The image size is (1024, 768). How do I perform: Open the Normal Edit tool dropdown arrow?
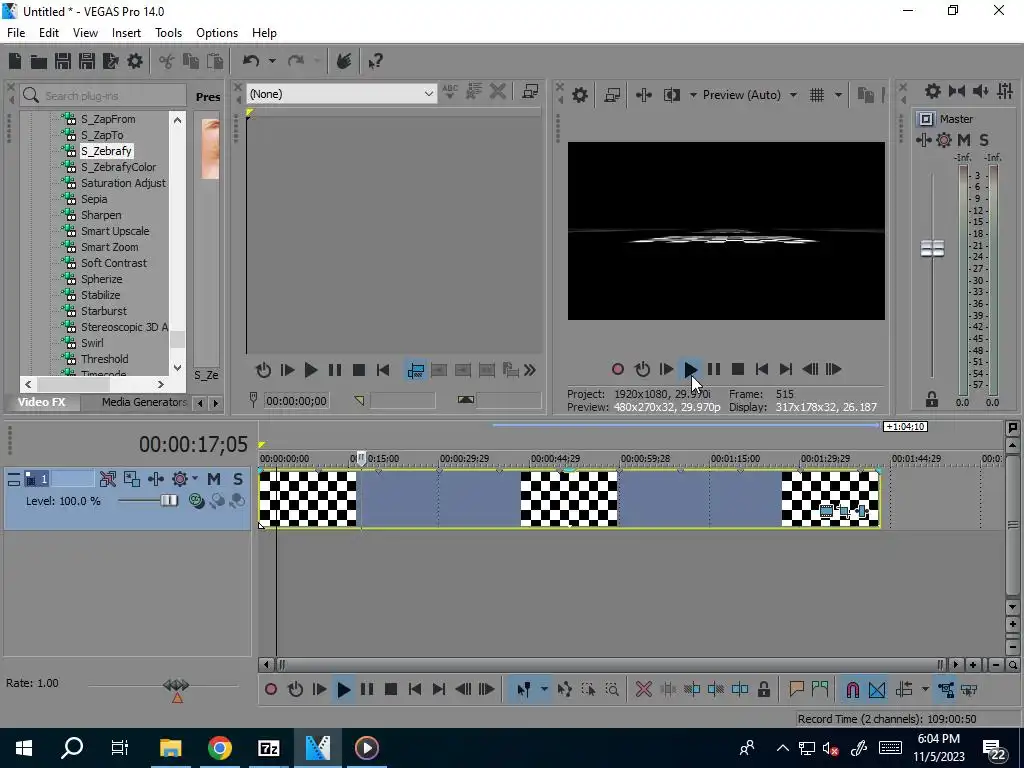[x=543, y=690]
